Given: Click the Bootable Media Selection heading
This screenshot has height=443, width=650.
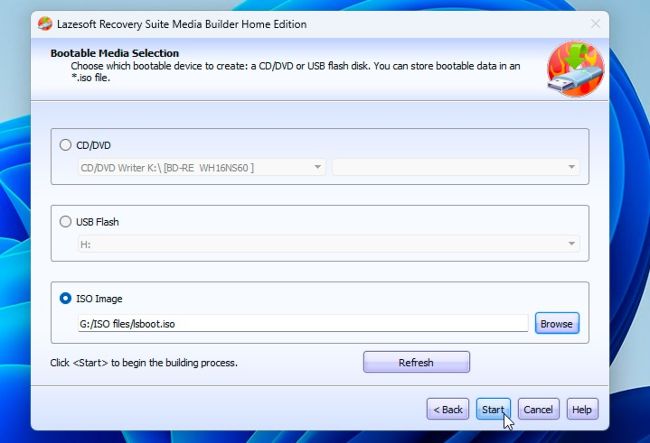Looking at the screenshot, I should (x=115, y=53).
